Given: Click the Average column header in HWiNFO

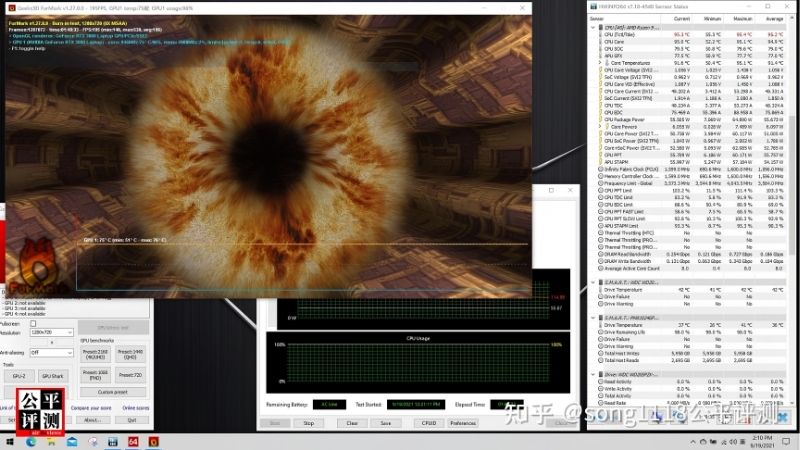Looking at the screenshot, I should tap(774, 19).
